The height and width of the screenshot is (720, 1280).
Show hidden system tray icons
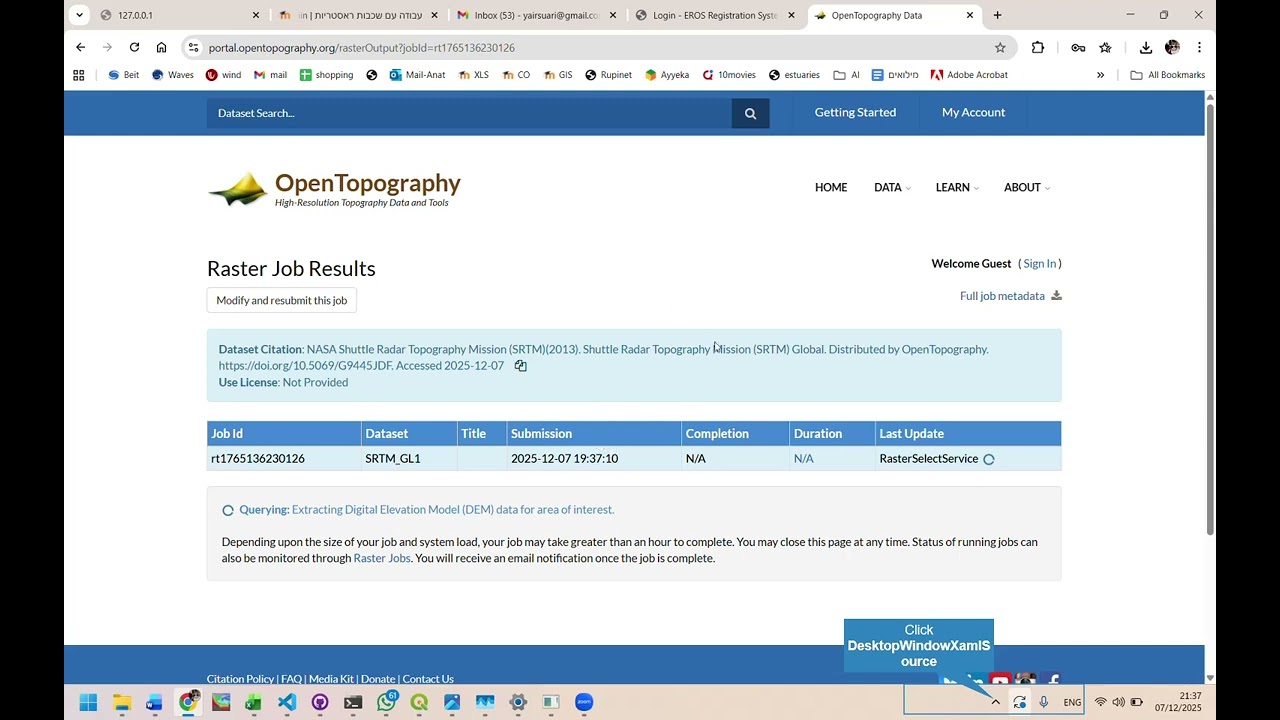[x=995, y=702]
